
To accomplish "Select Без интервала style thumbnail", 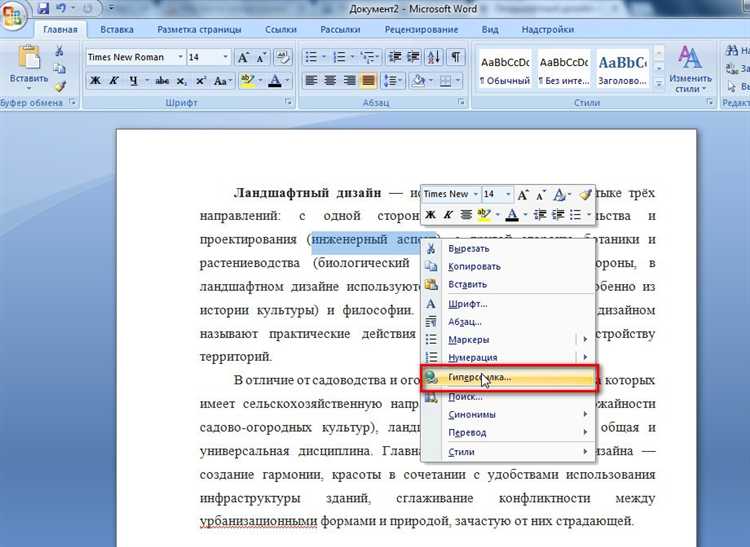I will tap(564, 68).
